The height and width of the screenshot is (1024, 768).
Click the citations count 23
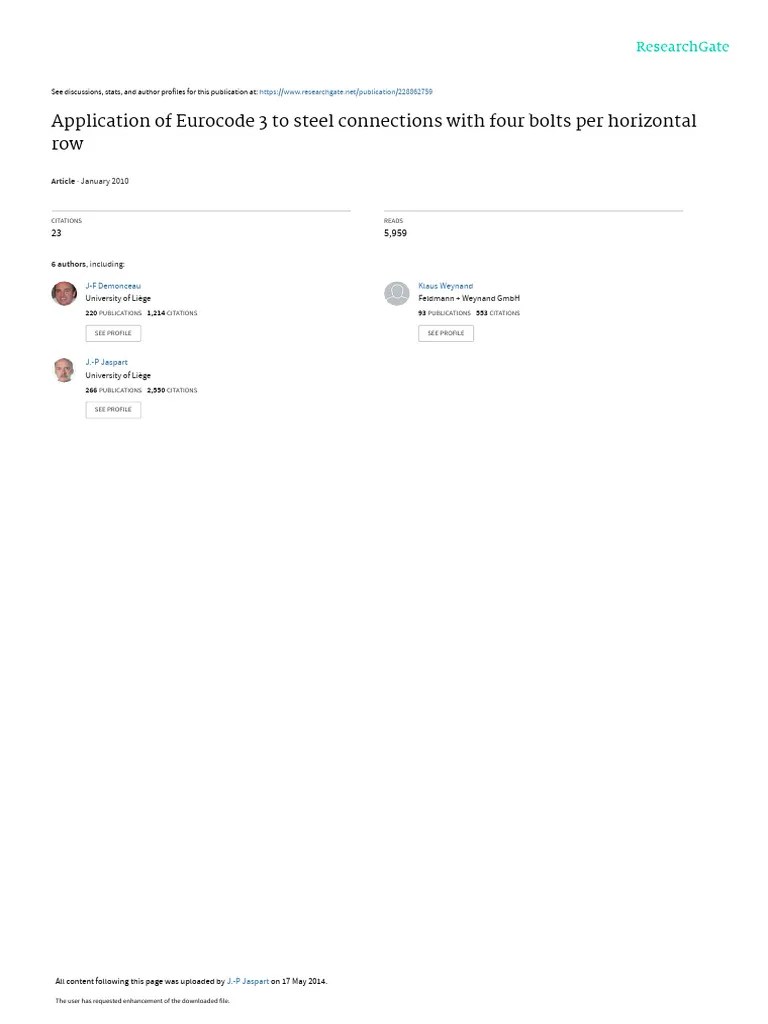56,232
